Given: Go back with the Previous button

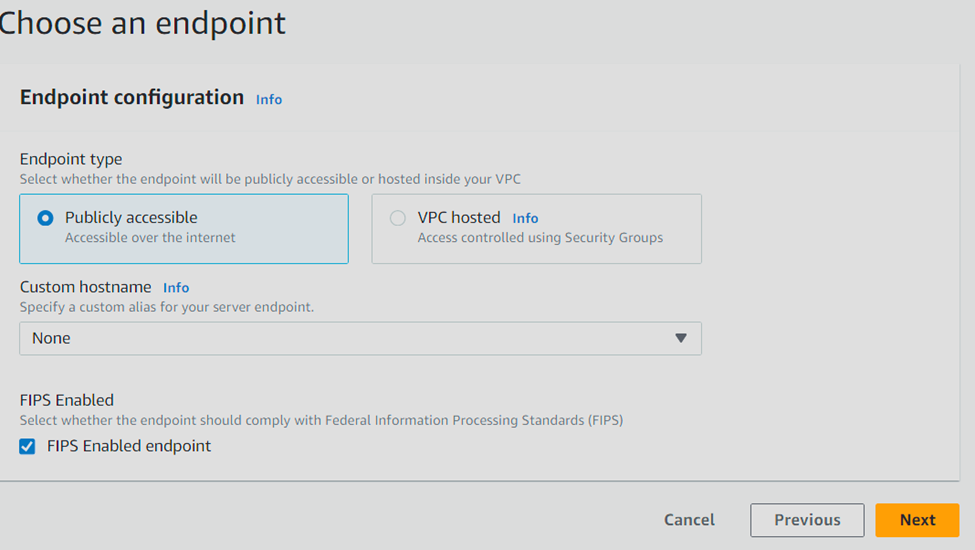Looking at the screenshot, I should point(807,520).
